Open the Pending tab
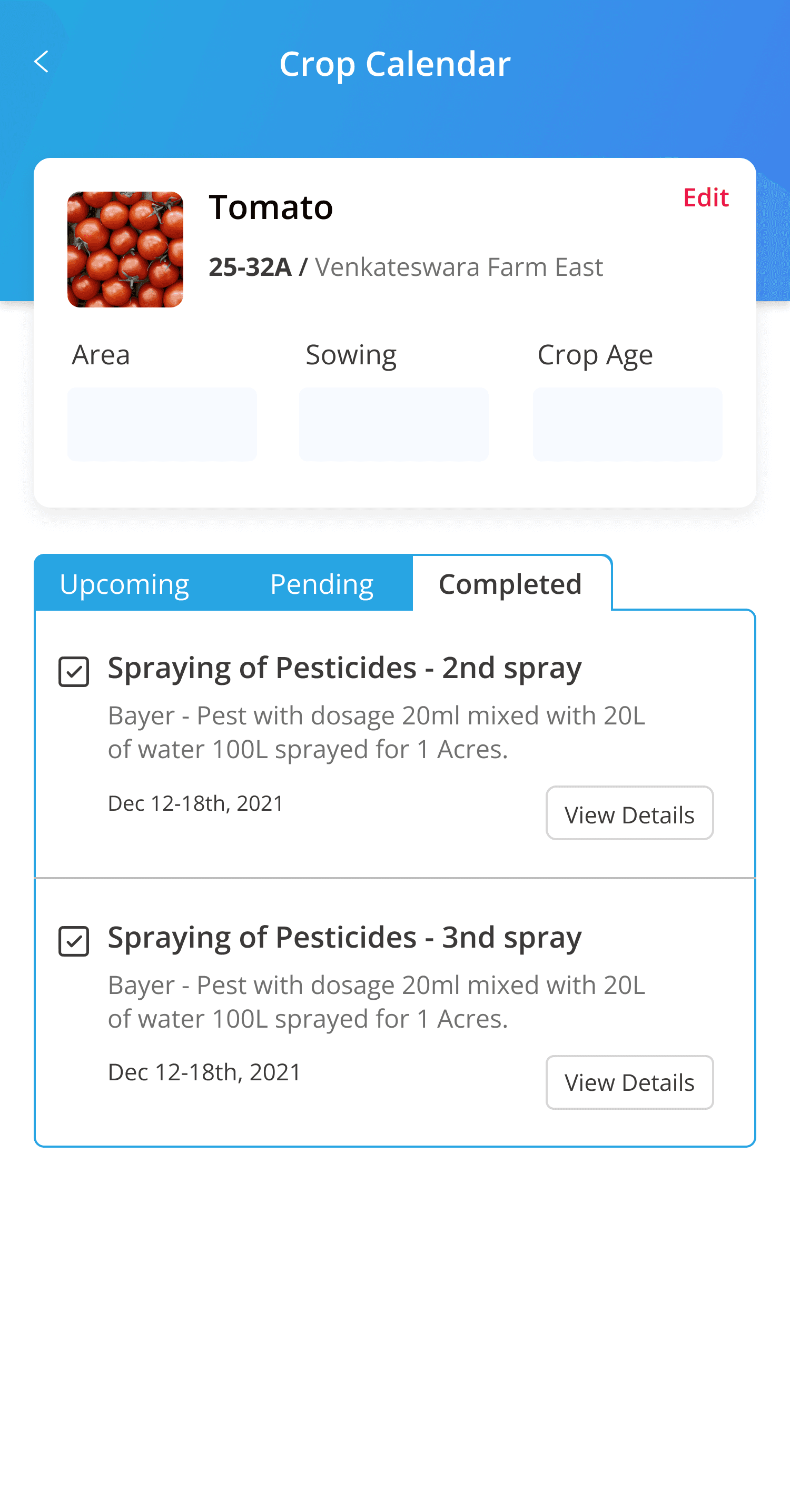The height and width of the screenshot is (1512, 790). click(x=321, y=584)
